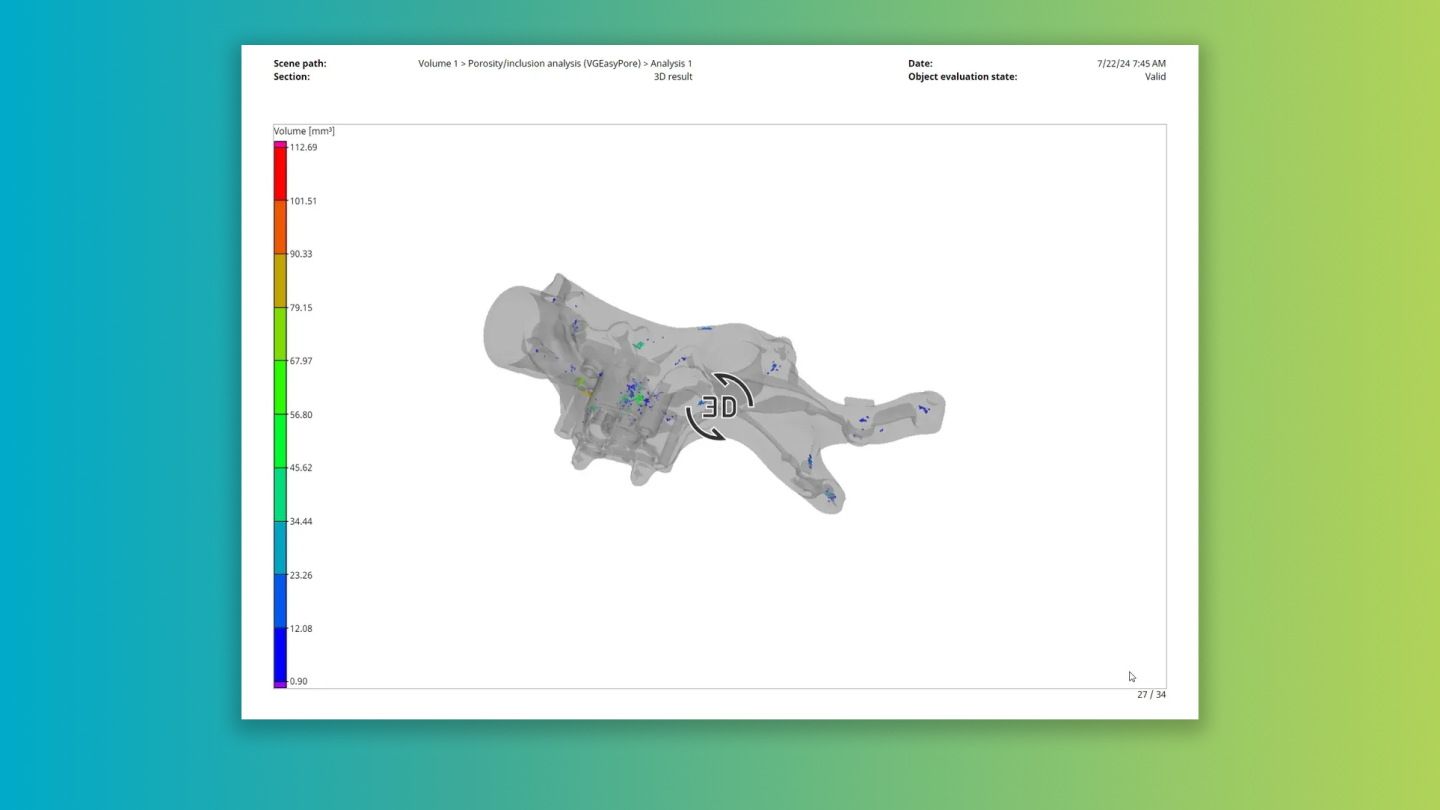The height and width of the screenshot is (810, 1440).
Task: Select the page number "27 / 34"
Action: pyautogui.click(x=1151, y=694)
